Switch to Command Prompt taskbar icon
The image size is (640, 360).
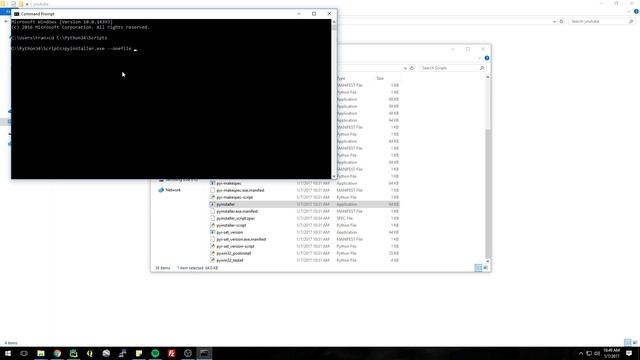coord(204,353)
